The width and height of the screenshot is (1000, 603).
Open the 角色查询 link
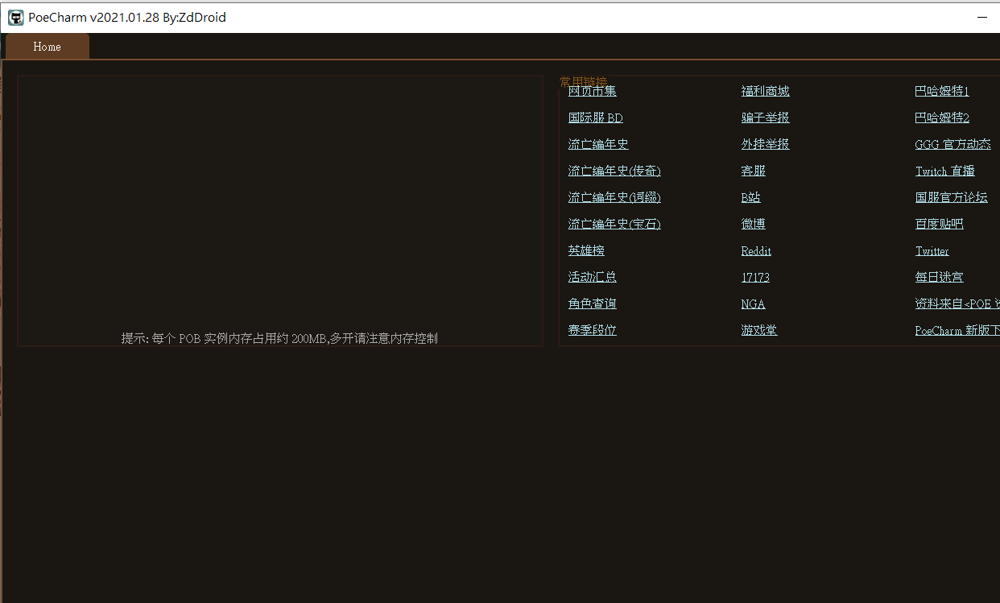pyautogui.click(x=592, y=304)
